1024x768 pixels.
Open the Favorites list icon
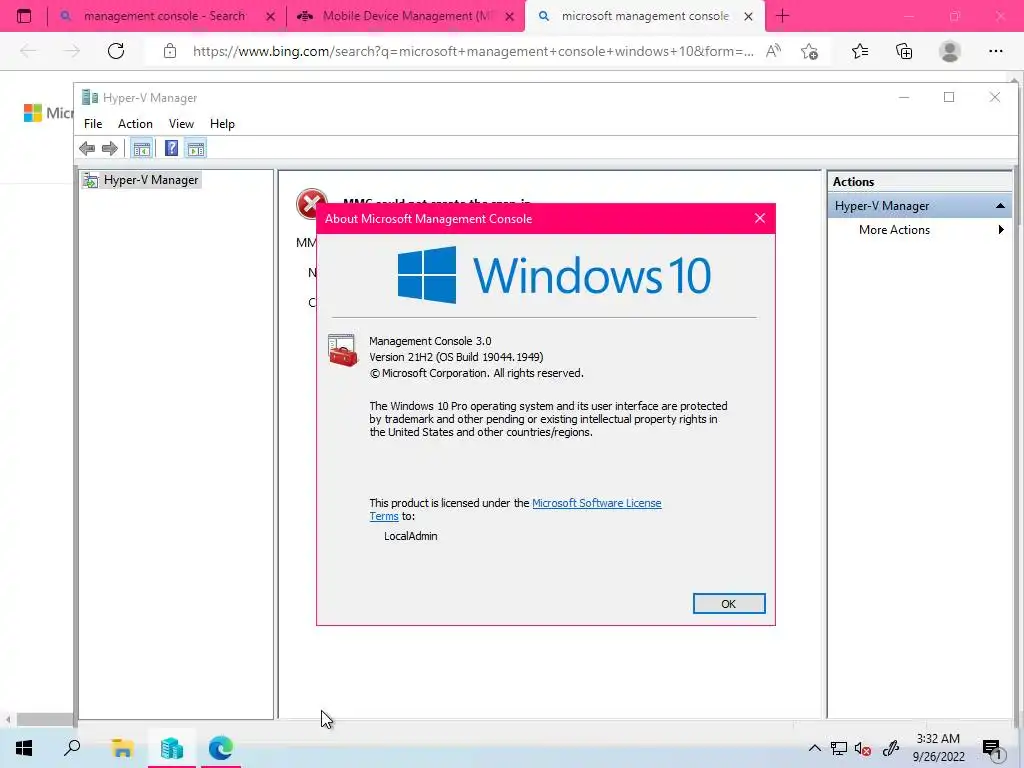(860, 51)
